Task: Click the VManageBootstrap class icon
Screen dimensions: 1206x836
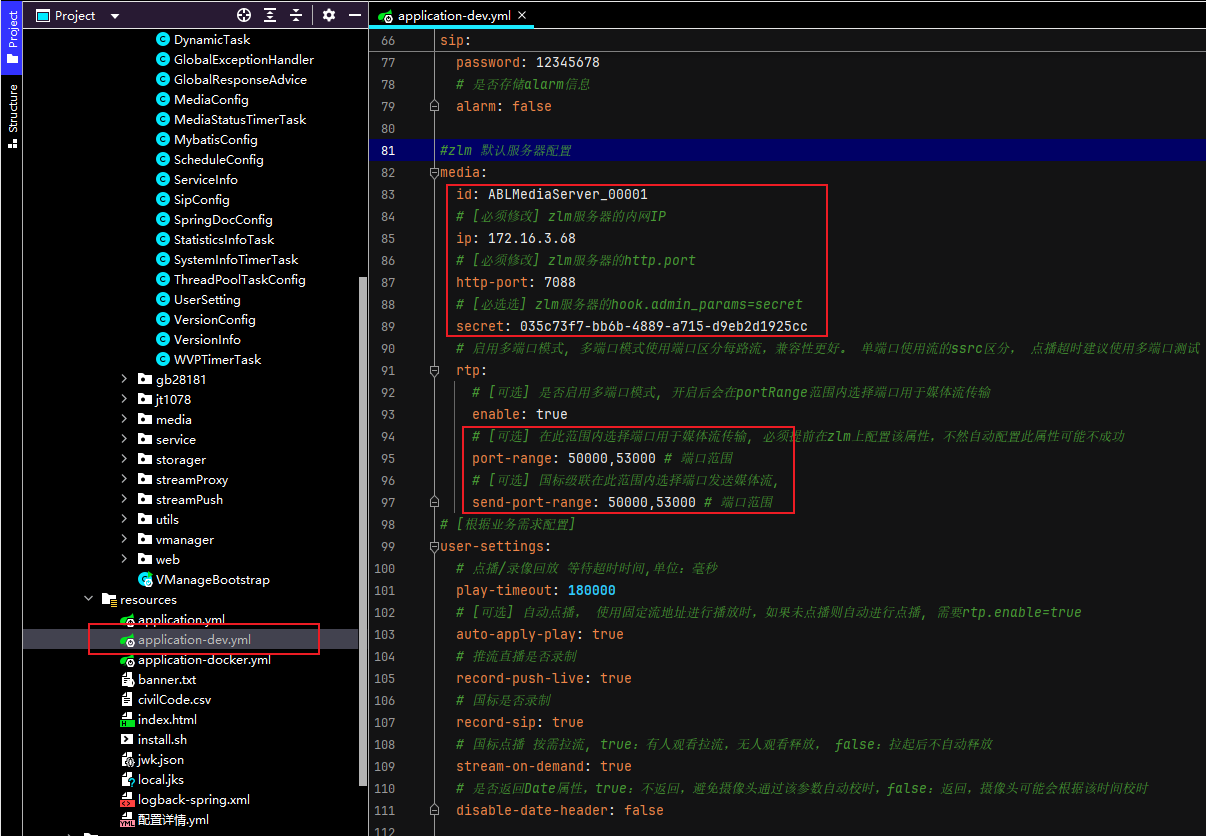Action: tap(145, 579)
